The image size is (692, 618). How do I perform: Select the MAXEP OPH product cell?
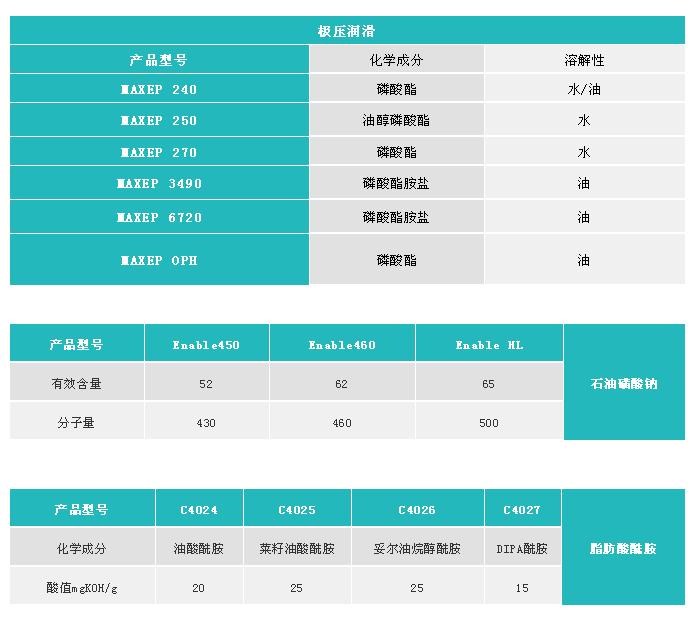pos(159,260)
